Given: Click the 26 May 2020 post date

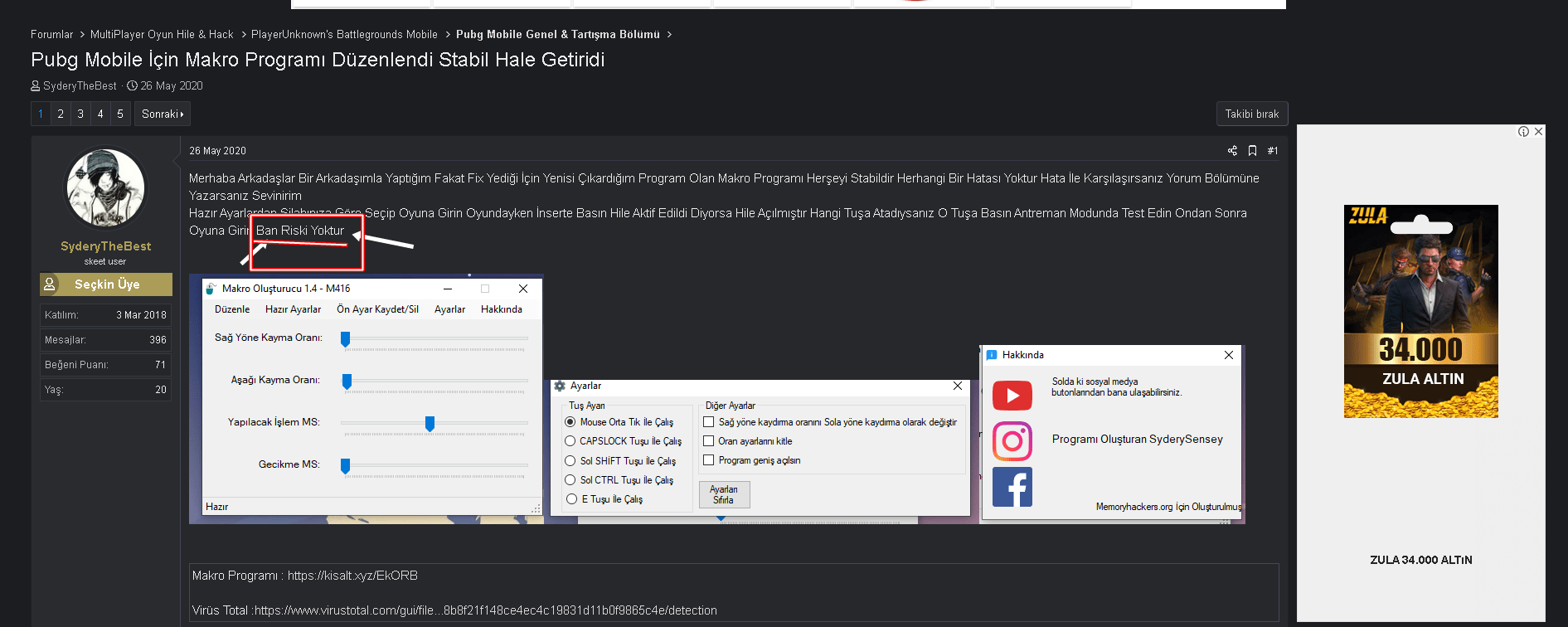Looking at the screenshot, I should 217,151.
